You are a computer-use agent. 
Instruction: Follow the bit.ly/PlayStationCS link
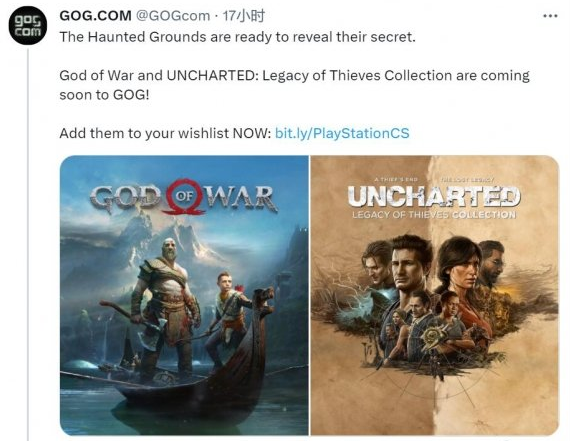(x=342, y=133)
